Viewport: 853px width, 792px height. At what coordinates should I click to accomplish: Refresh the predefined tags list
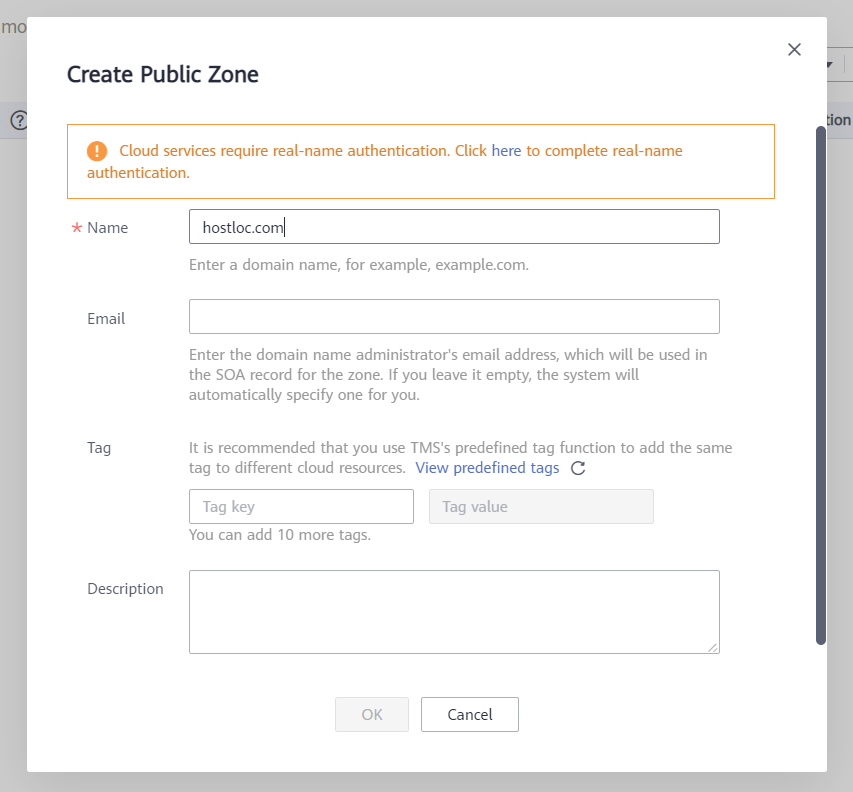(578, 468)
